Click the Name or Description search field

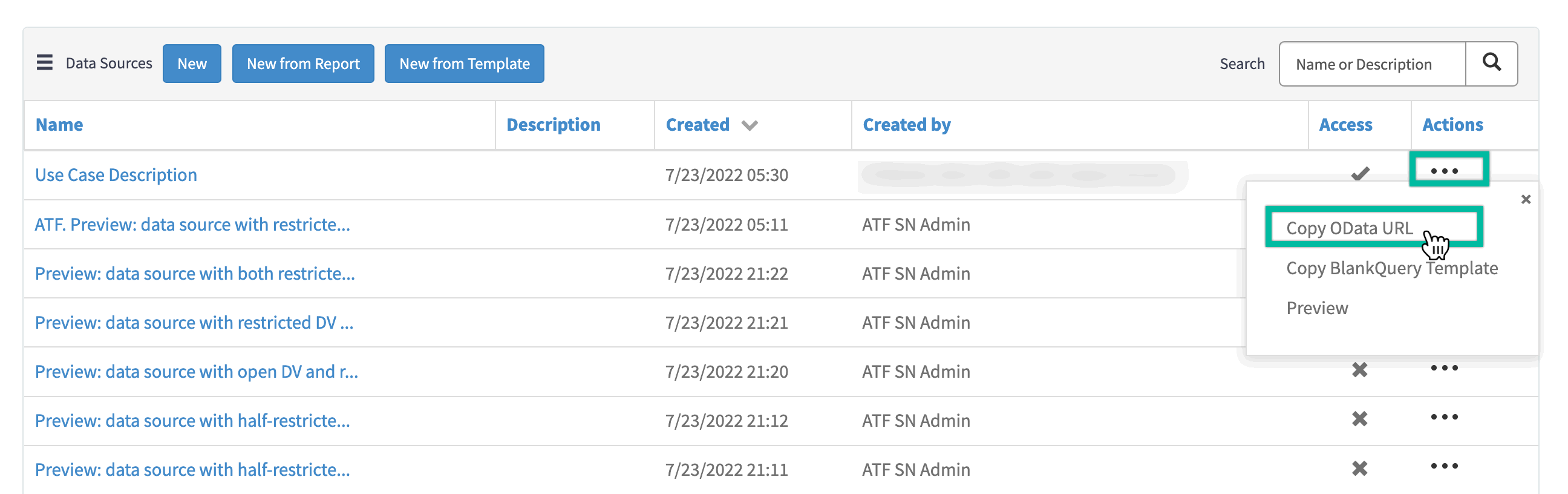tap(1371, 64)
